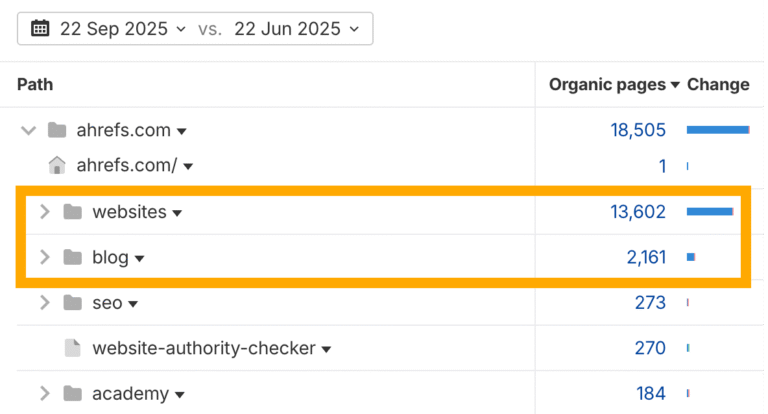Open the website-authority-checker path dropdown menu
This screenshot has width=768, height=414.
point(327,349)
